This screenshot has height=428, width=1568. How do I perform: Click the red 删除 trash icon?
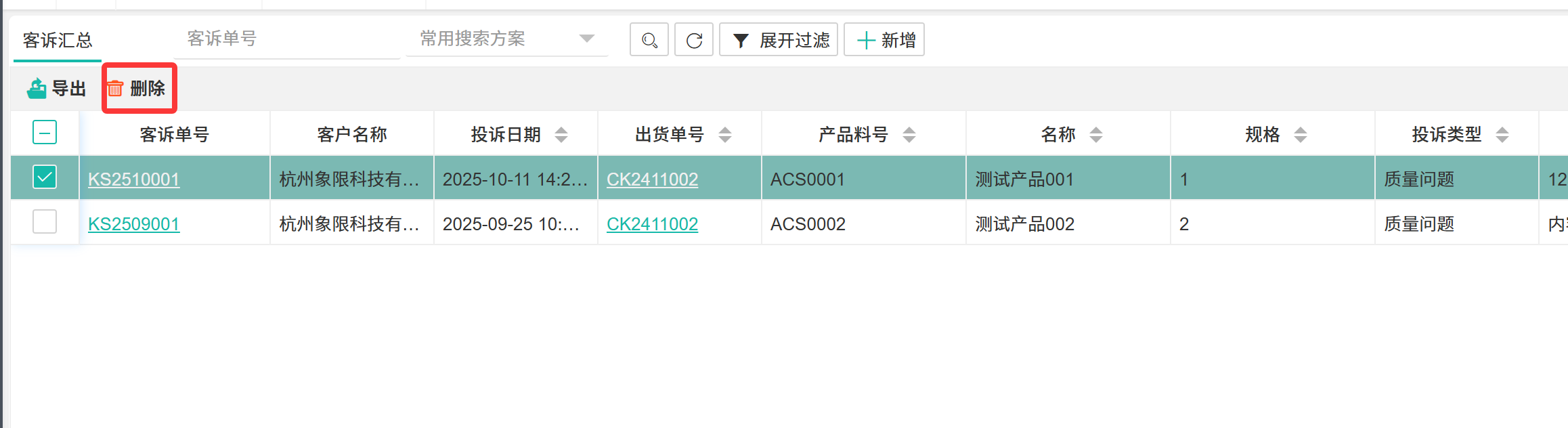click(x=116, y=88)
